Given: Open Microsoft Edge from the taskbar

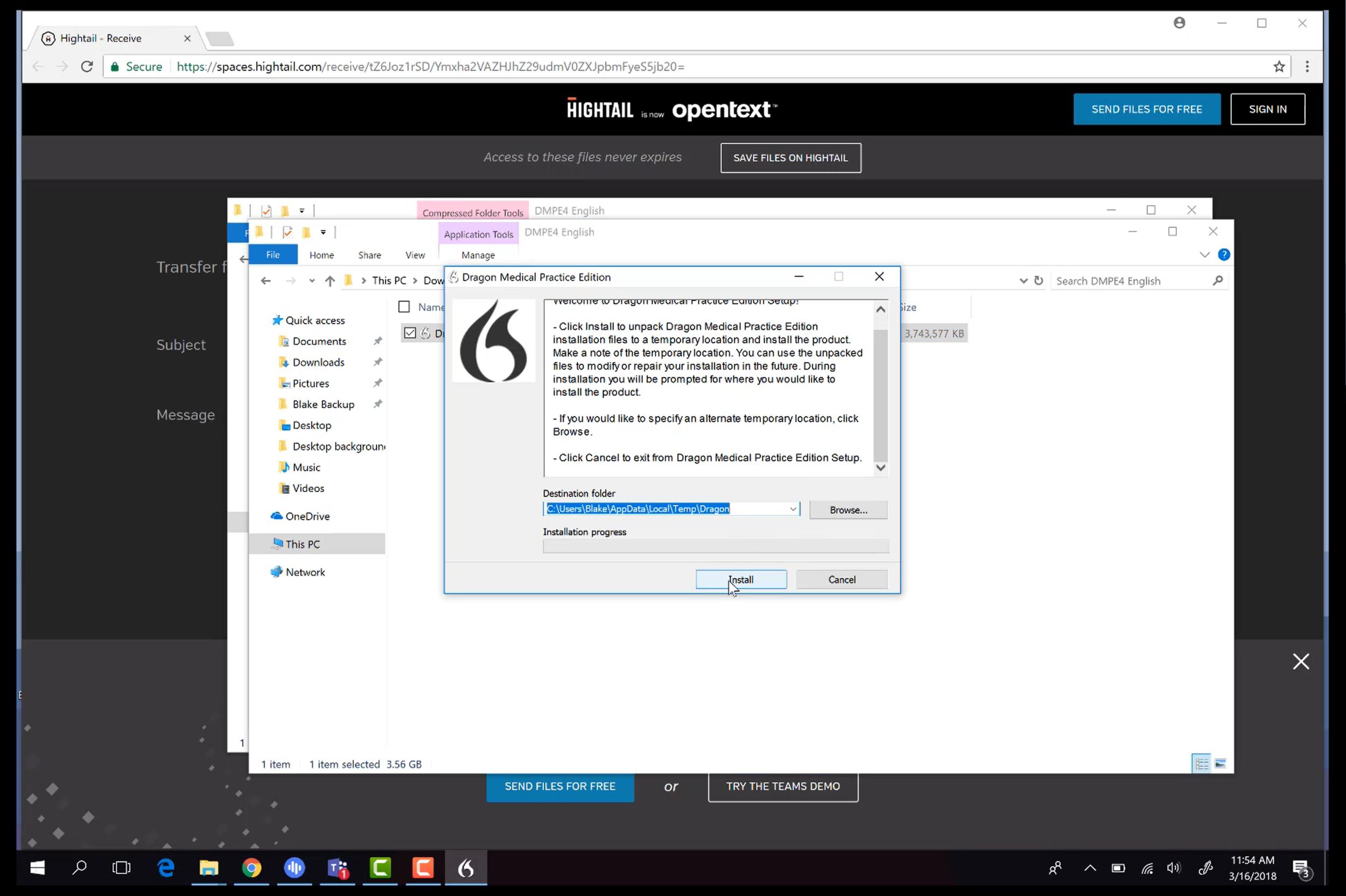Looking at the screenshot, I should pos(166,868).
